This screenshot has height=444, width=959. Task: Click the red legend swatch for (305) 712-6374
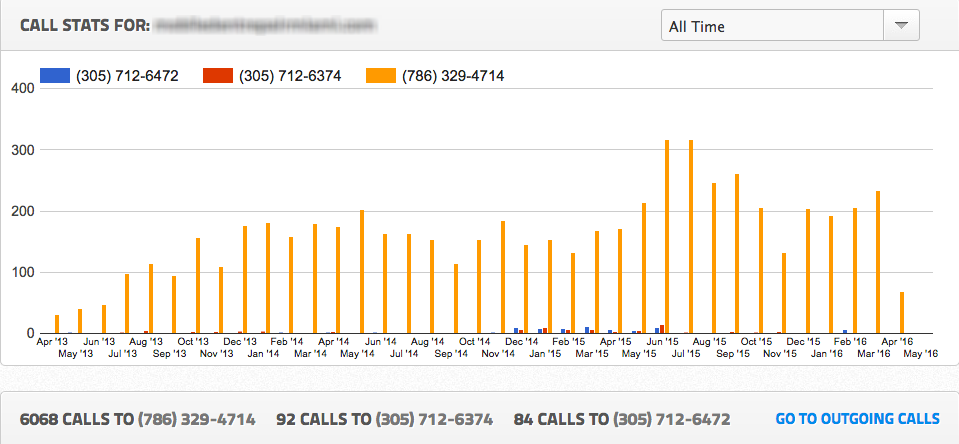tap(218, 75)
